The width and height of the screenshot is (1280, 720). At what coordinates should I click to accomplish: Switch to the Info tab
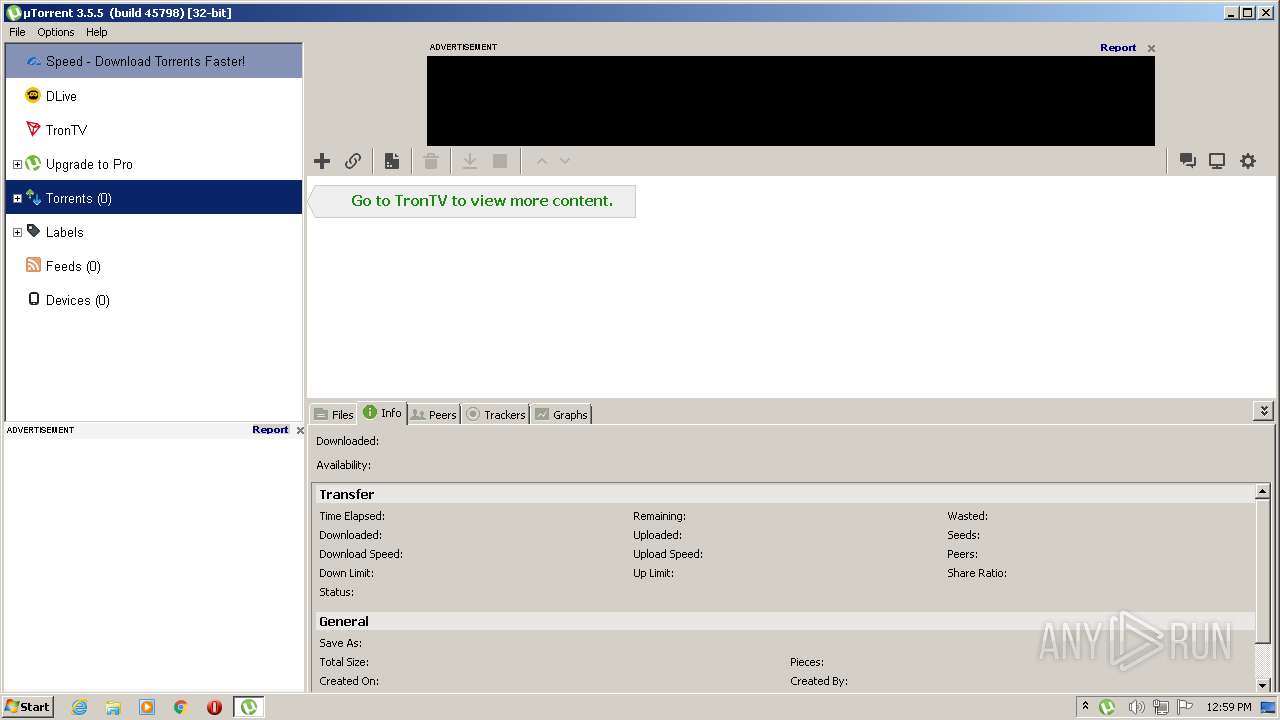pos(382,413)
